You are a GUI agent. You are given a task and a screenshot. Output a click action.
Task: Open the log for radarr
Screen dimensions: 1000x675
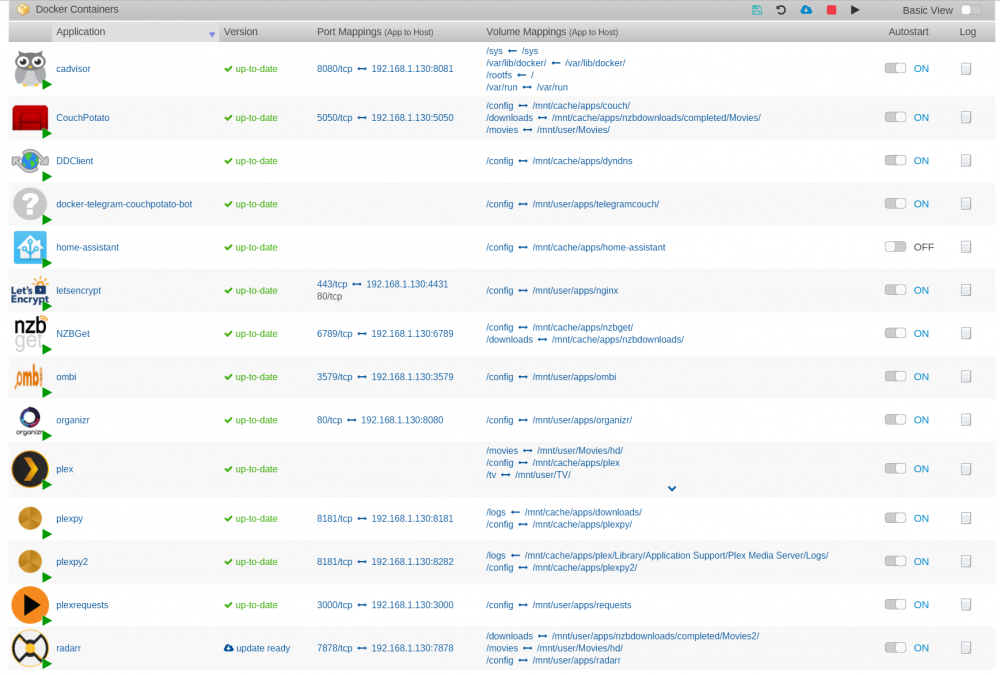pyautogui.click(x=966, y=648)
